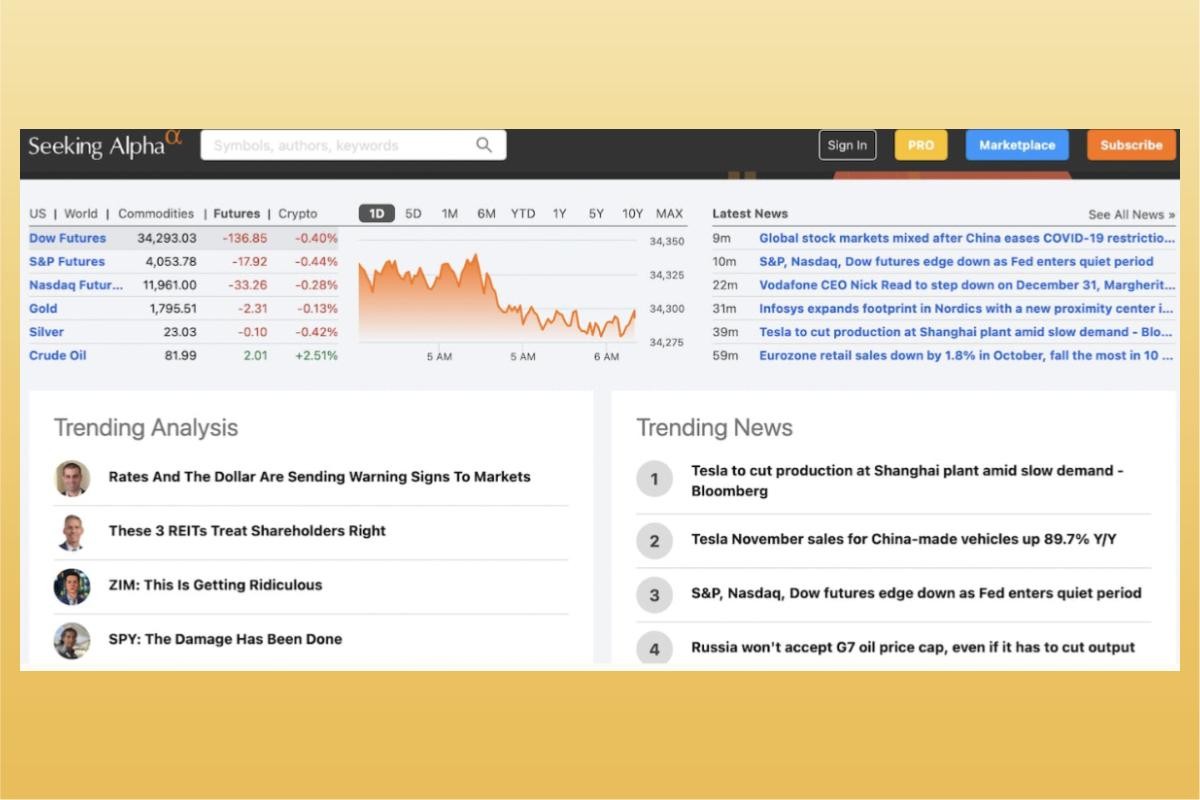Open the Nasdaq Futures quote
This screenshot has width=1200, height=800.
coord(76,285)
